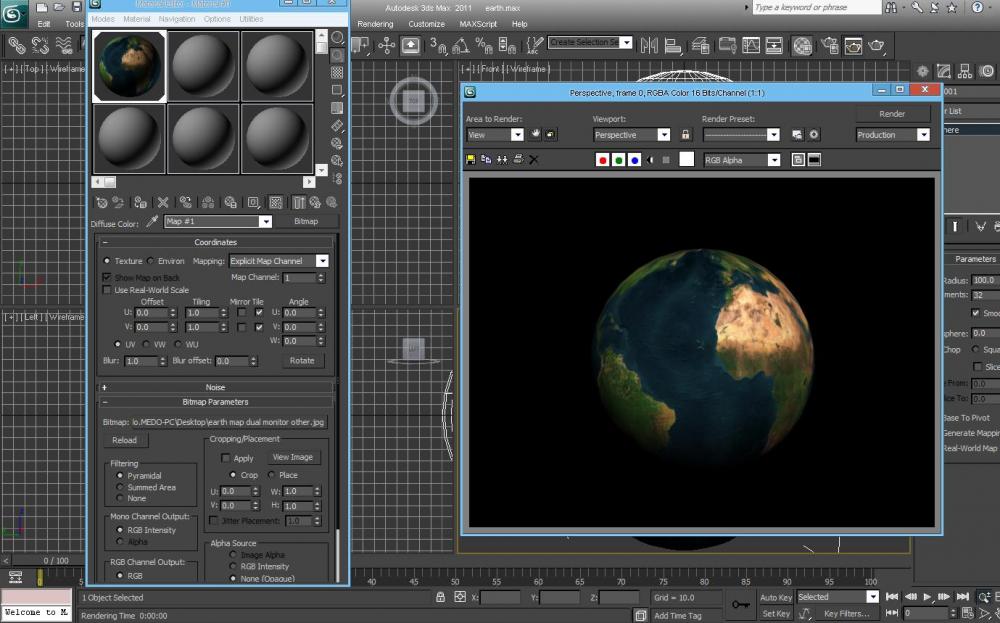Viewport: 1000px width, 623px height.
Task: Open the Navigation menu in Material Editor
Action: click(x=177, y=19)
